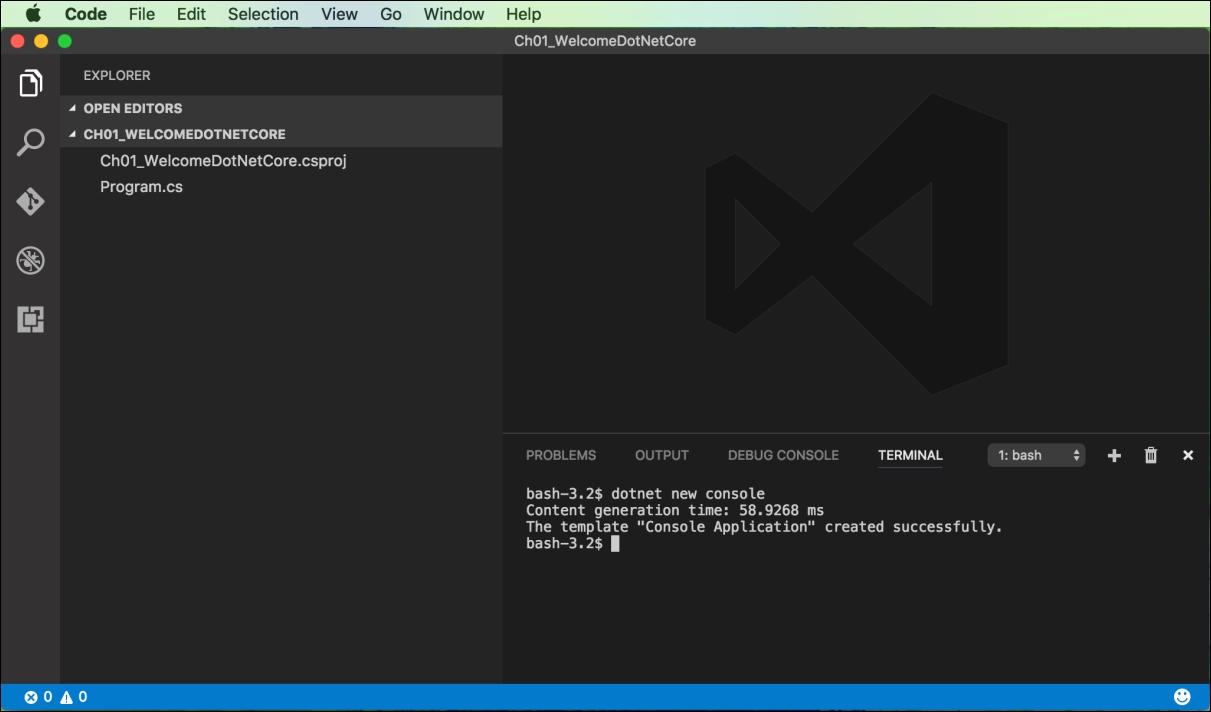Open the Extensions view icon
This screenshot has width=1211, height=712.
point(31,320)
